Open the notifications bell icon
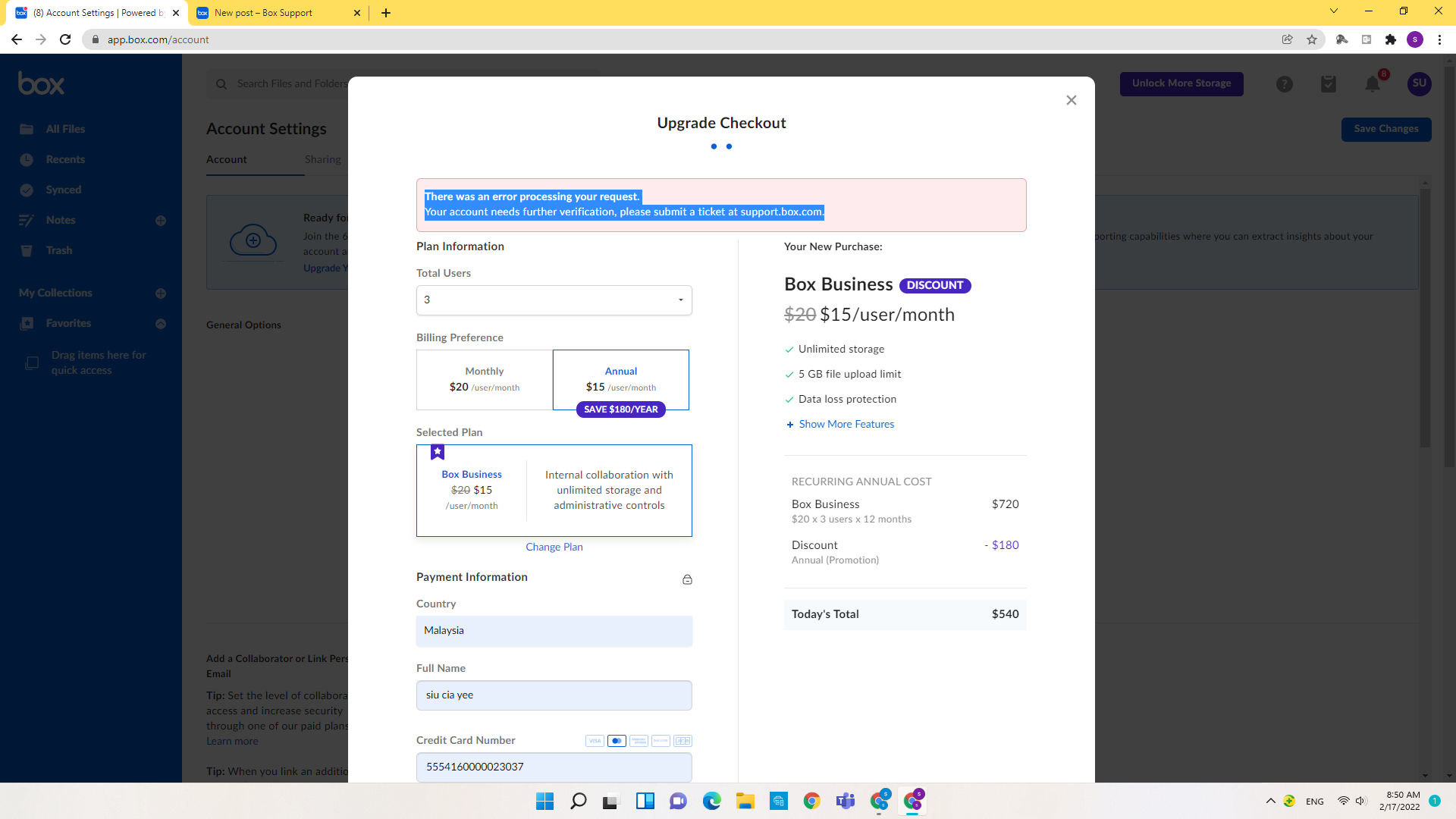The height and width of the screenshot is (819, 1456). tap(1373, 84)
